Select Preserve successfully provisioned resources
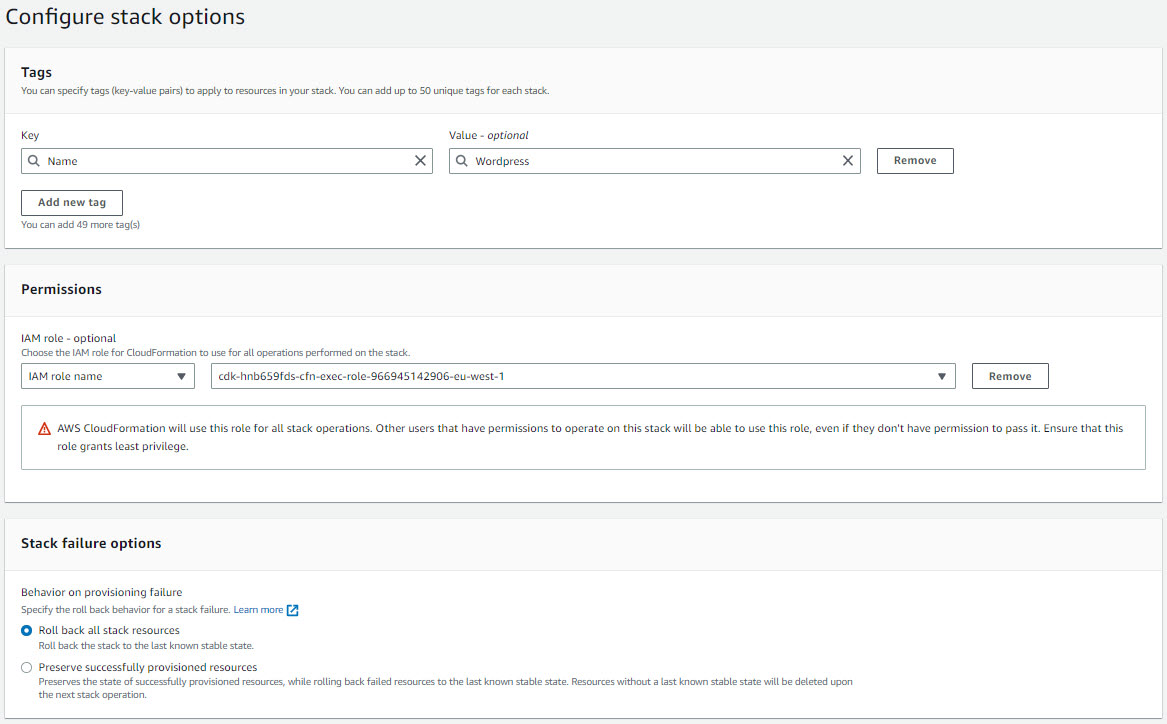The width and height of the screenshot is (1167, 724). coord(27,667)
